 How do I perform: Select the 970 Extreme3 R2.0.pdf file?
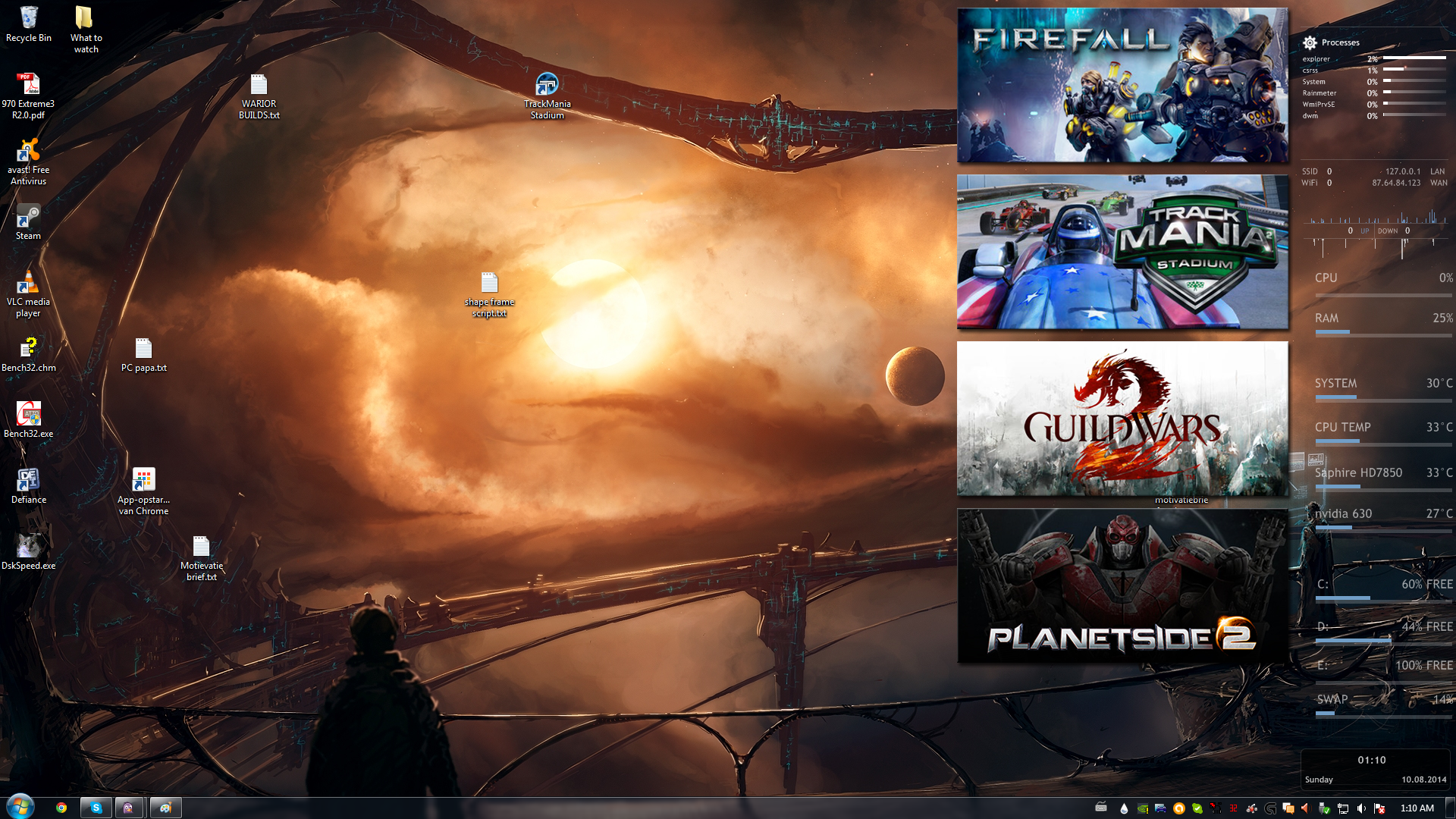click(x=28, y=96)
